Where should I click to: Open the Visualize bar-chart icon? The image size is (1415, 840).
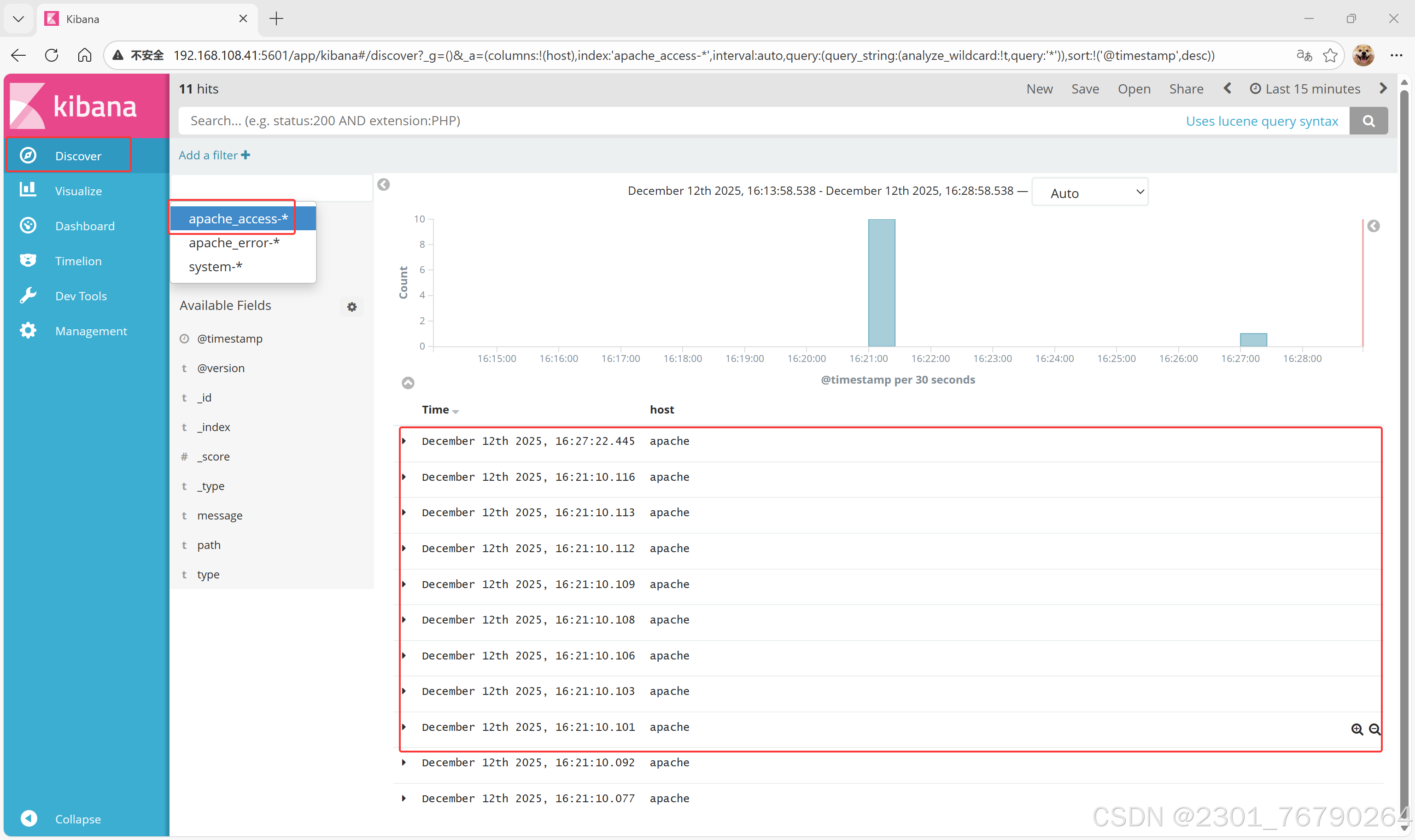(x=28, y=190)
